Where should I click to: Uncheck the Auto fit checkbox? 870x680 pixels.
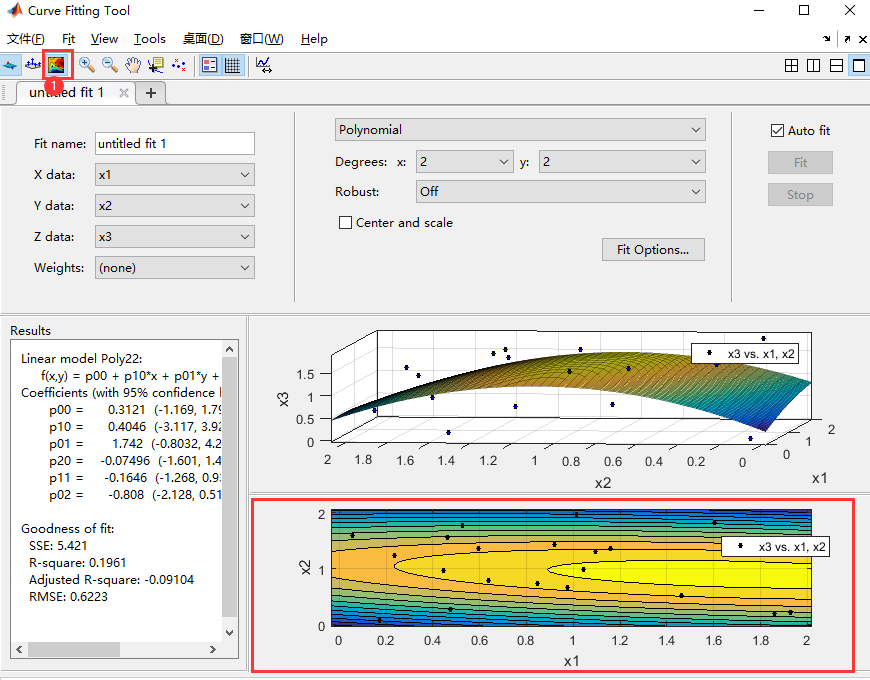click(777, 131)
